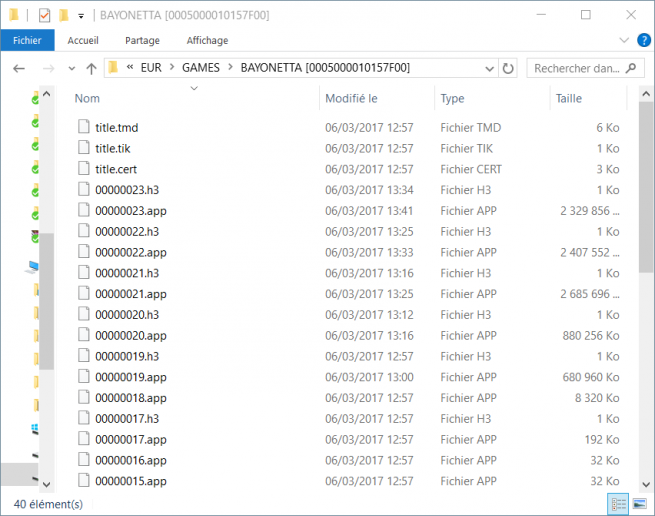Screen dimensions: 655x516
Task: Go forward with the right arrow
Action: pyautogui.click(x=48, y=68)
